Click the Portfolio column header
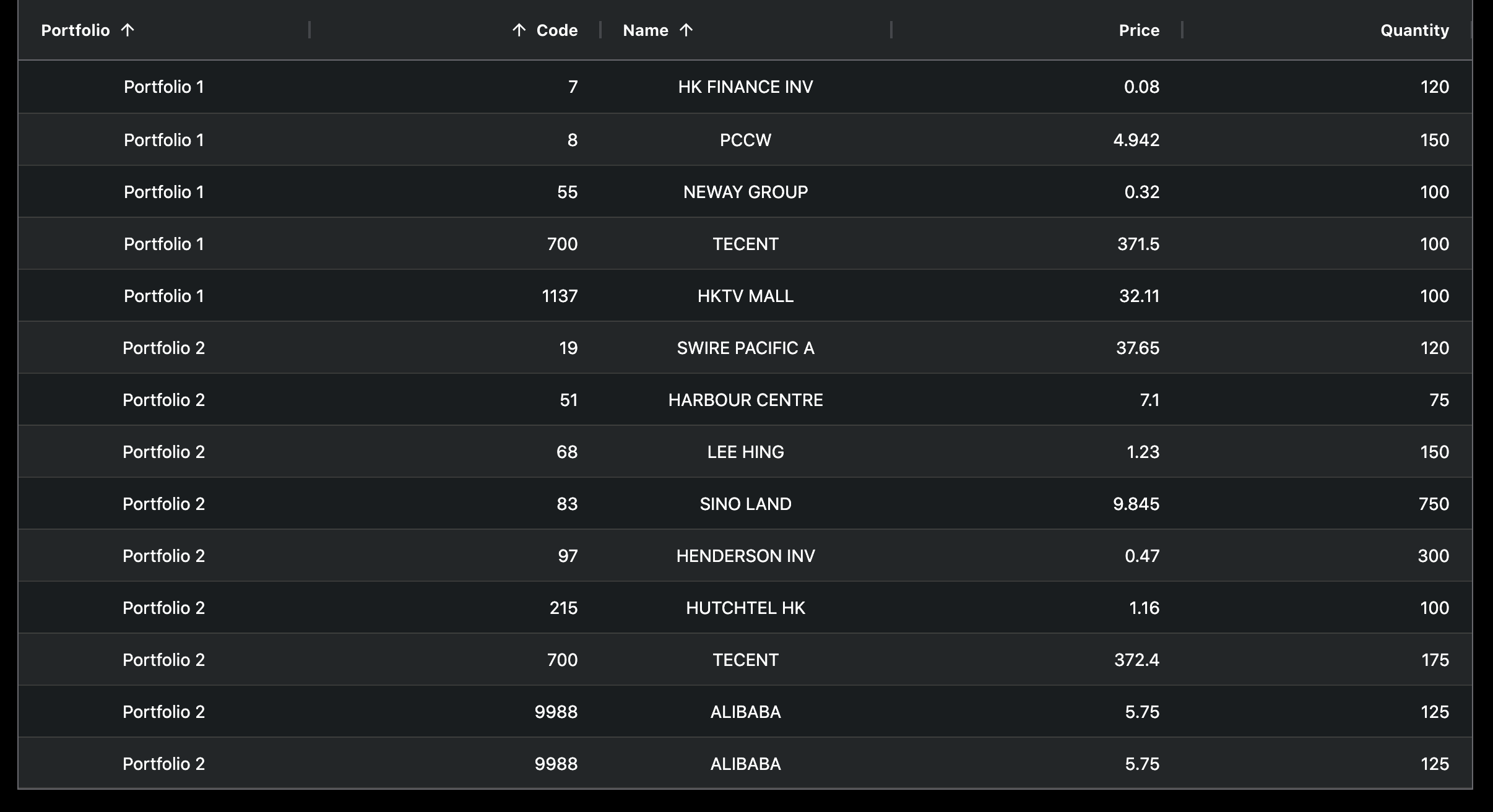 pos(76,30)
